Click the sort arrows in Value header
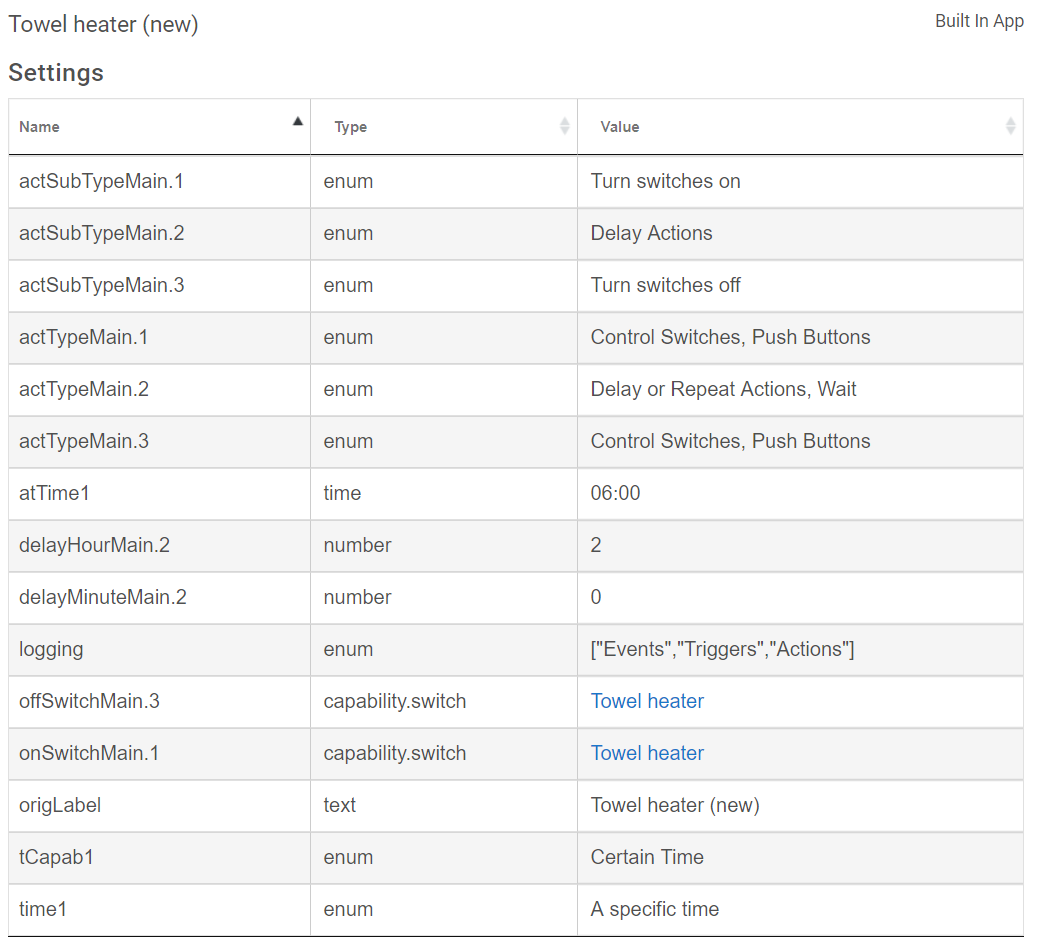The height and width of the screenshot is (949, 1038). 1010,126
